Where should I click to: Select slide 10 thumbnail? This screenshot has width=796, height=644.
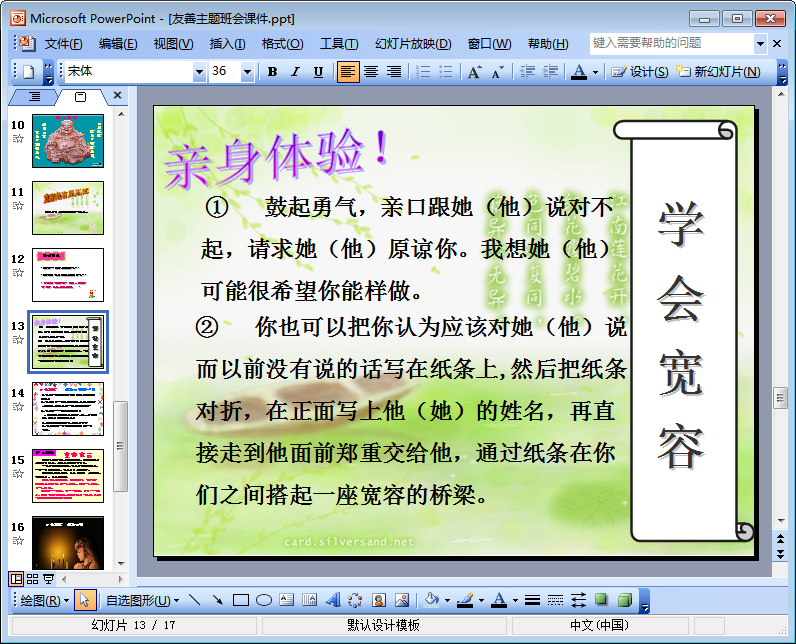[x=68, y=141]
